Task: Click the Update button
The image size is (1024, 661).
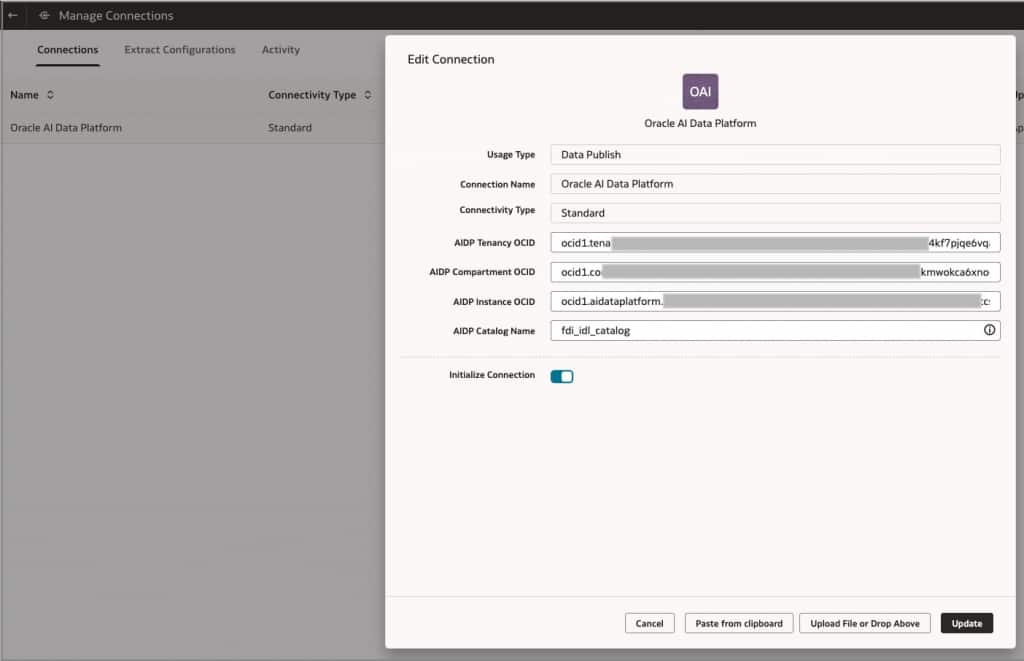Action: (x=967, y=623)
